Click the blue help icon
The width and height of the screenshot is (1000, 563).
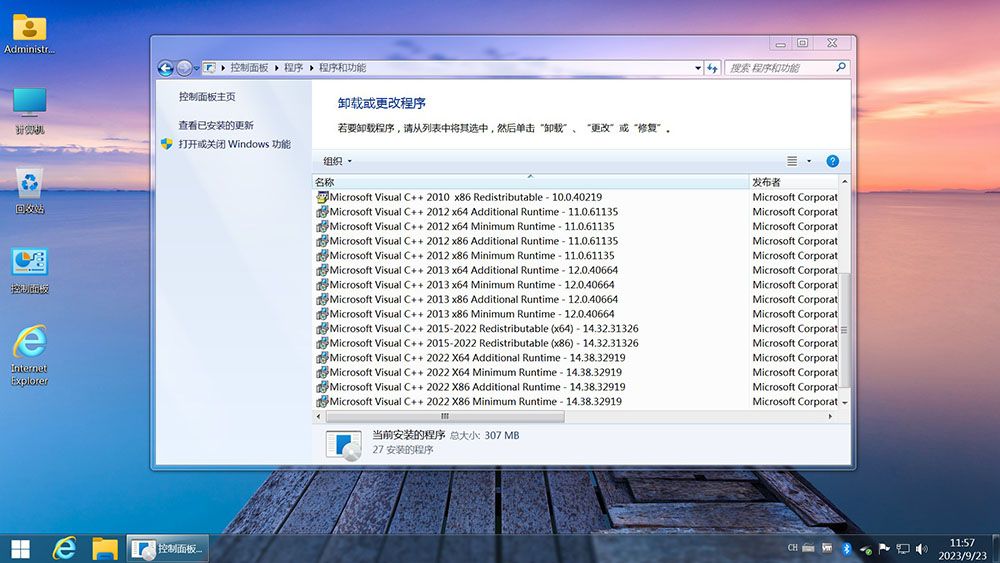pos(832,161)
